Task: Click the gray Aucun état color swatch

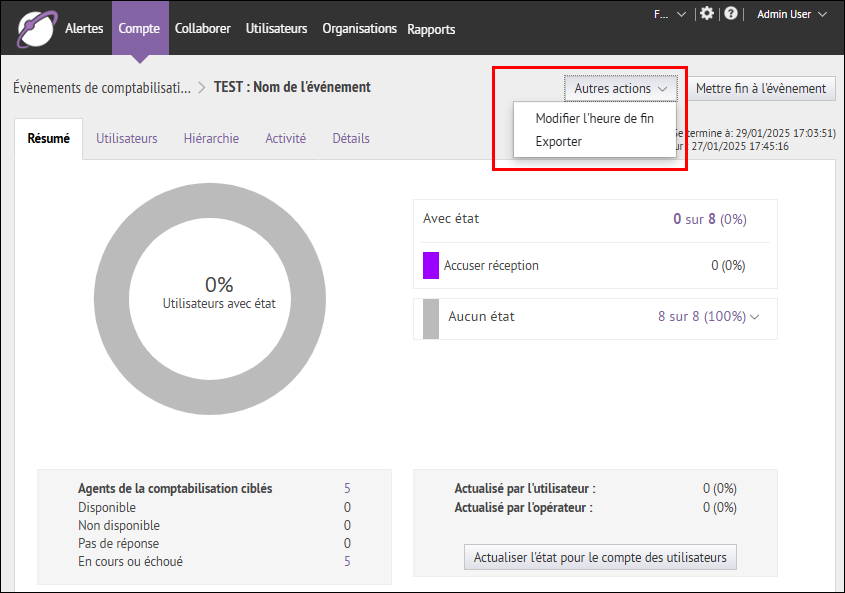Action: pos(431,317)
